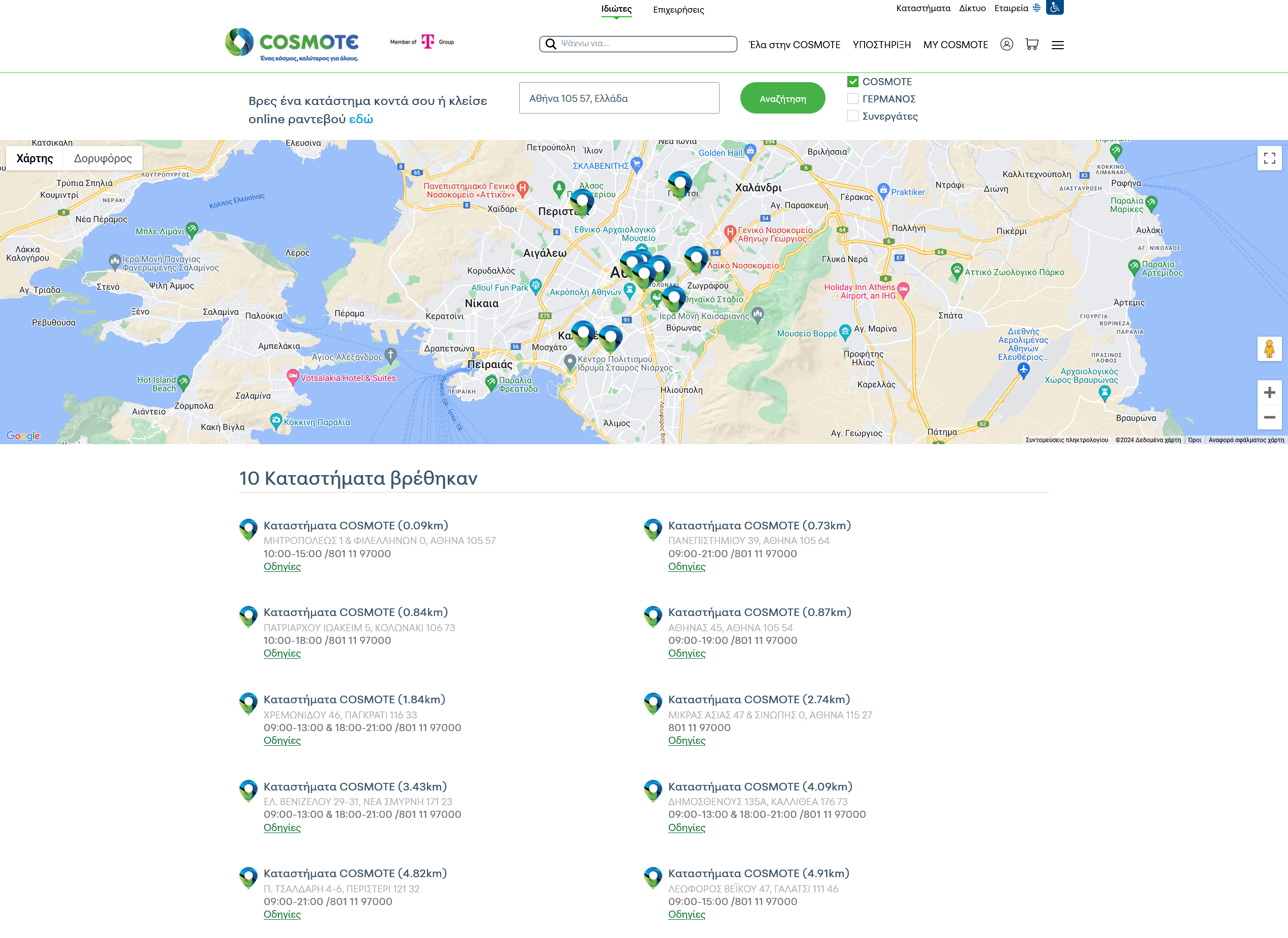Open Οδηγίες for ΜΗΤΡΟΠΟΛΕΩΣ 1 store

(x=281, y=567)
